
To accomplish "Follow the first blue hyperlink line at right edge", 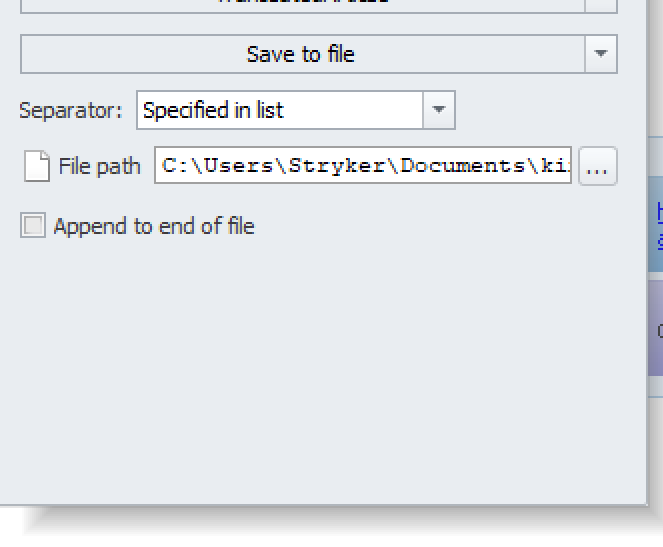I will (660, 211).
